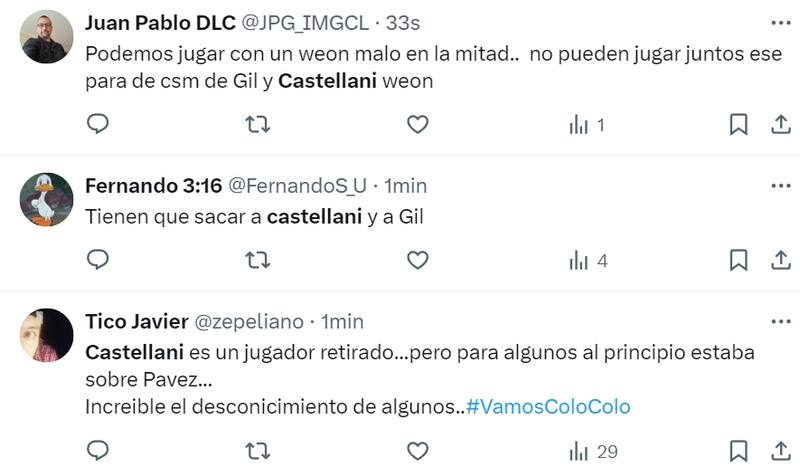Reply to Fernando 3:16's tweet
This screenshot has width=800, height=467.
click(98, 260)
